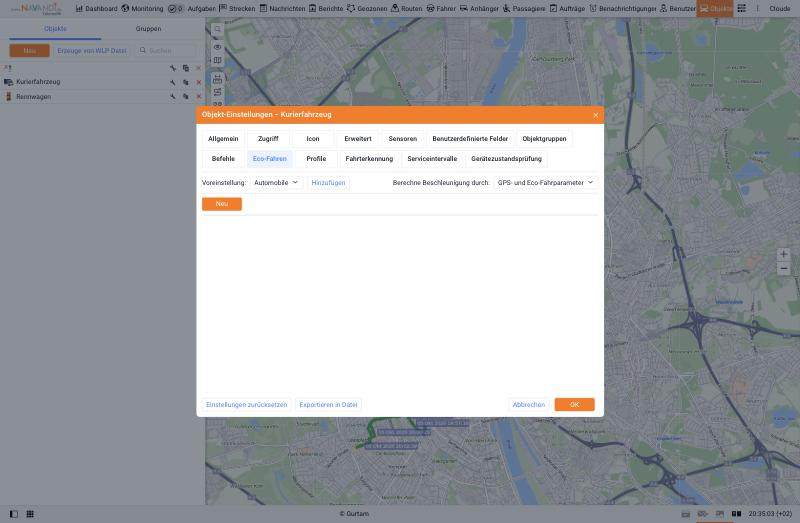The width and height of the screenshot is (800, 523).
Task: Click copy icon for Kurierfahrzeug
Action: (x=186, y=82)
